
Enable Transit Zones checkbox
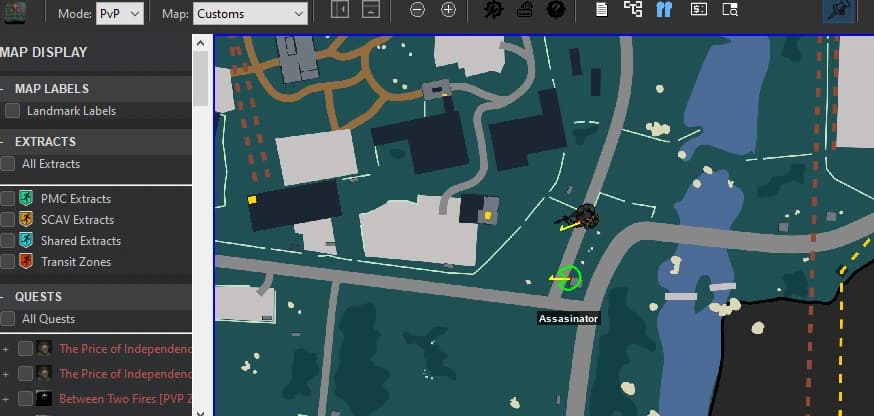pos(7,262)
